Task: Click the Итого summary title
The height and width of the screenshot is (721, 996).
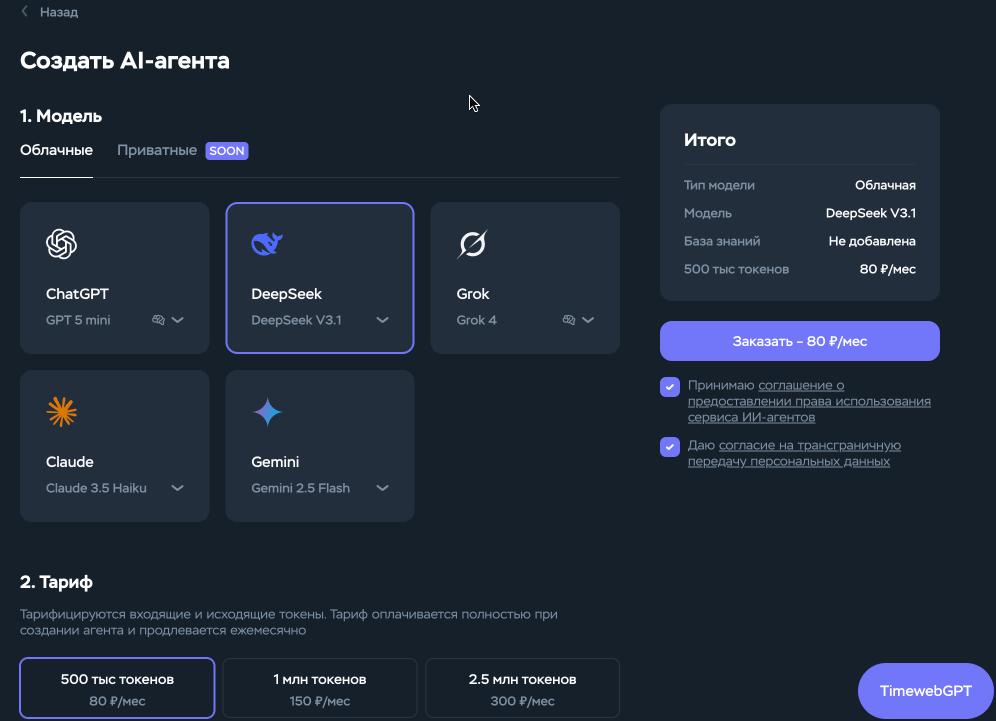Action: click(710, 140)
